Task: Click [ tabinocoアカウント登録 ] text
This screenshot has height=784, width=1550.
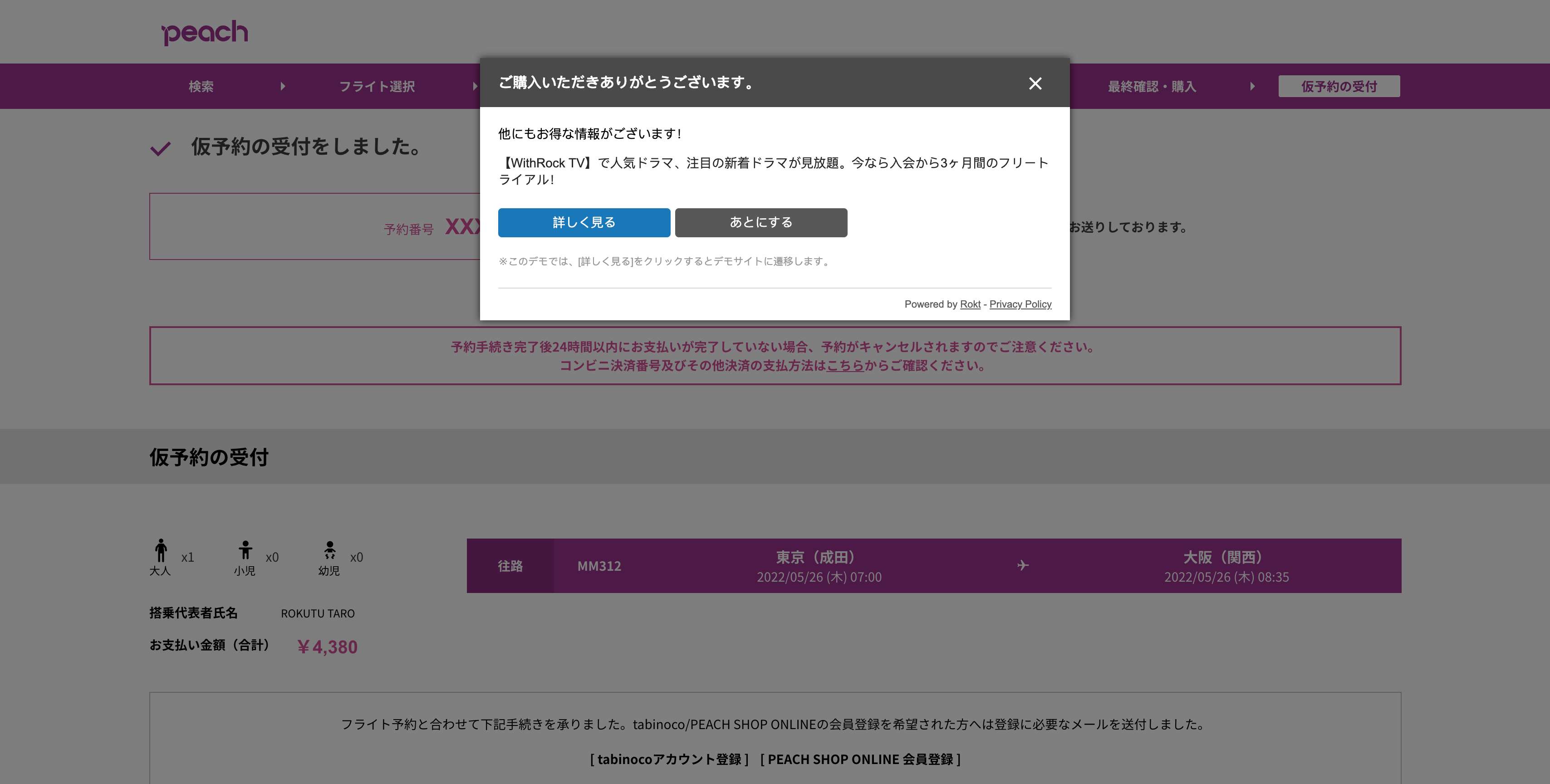Action: (x=669, y=759)
